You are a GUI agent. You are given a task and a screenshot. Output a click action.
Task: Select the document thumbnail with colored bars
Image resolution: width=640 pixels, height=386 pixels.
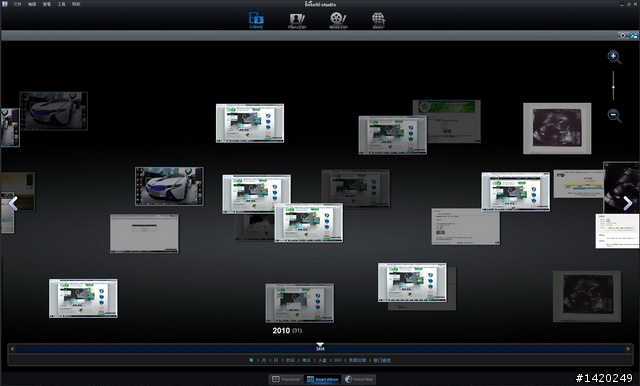(579, 184)
